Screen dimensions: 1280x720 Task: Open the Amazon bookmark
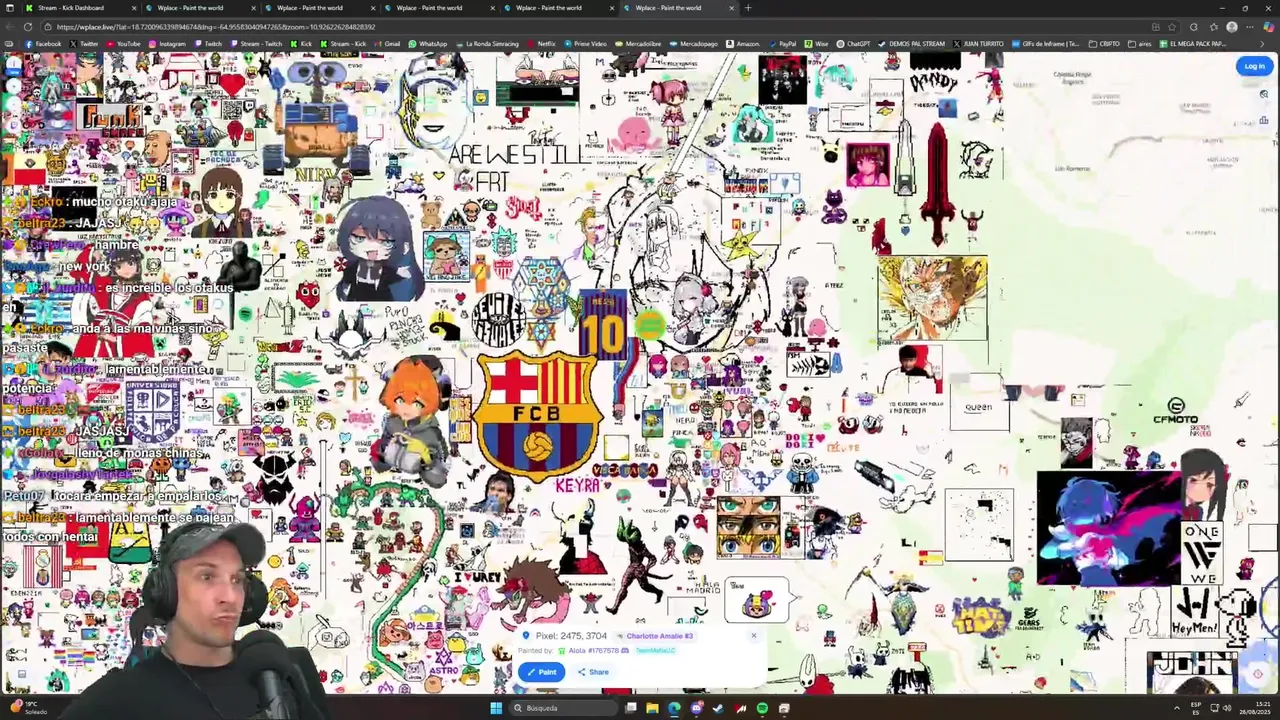click(743, 44)
